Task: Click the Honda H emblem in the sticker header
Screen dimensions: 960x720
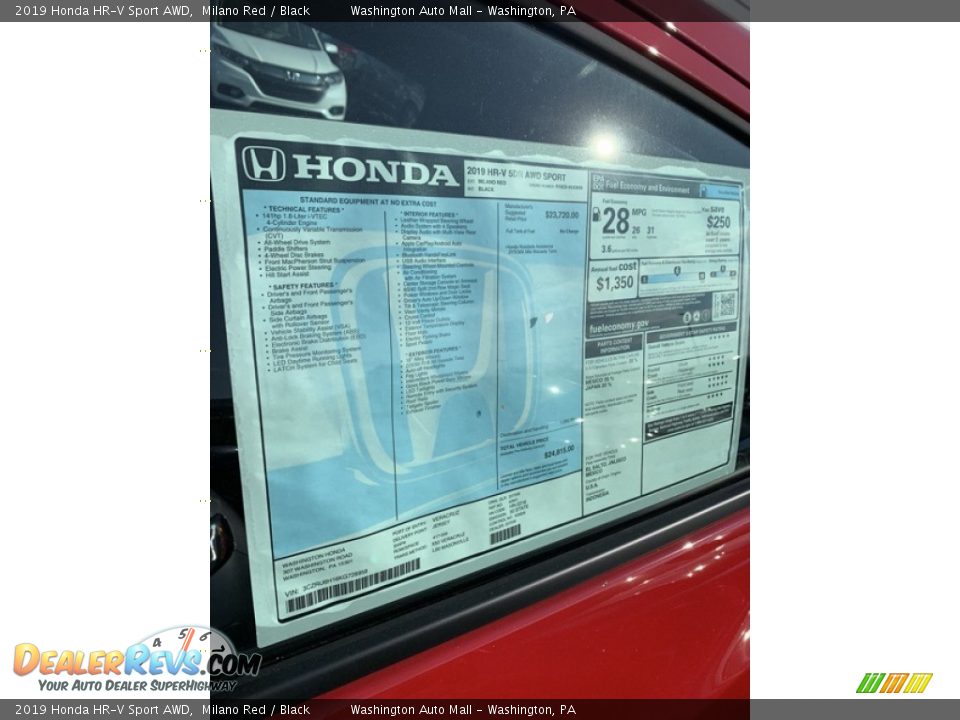Action: (x=263, y=163)
